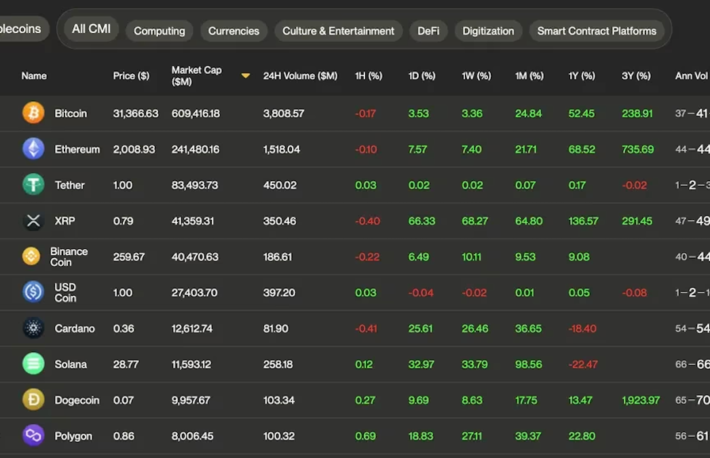Click Cardano 1W change 26.46

(475, 328)
